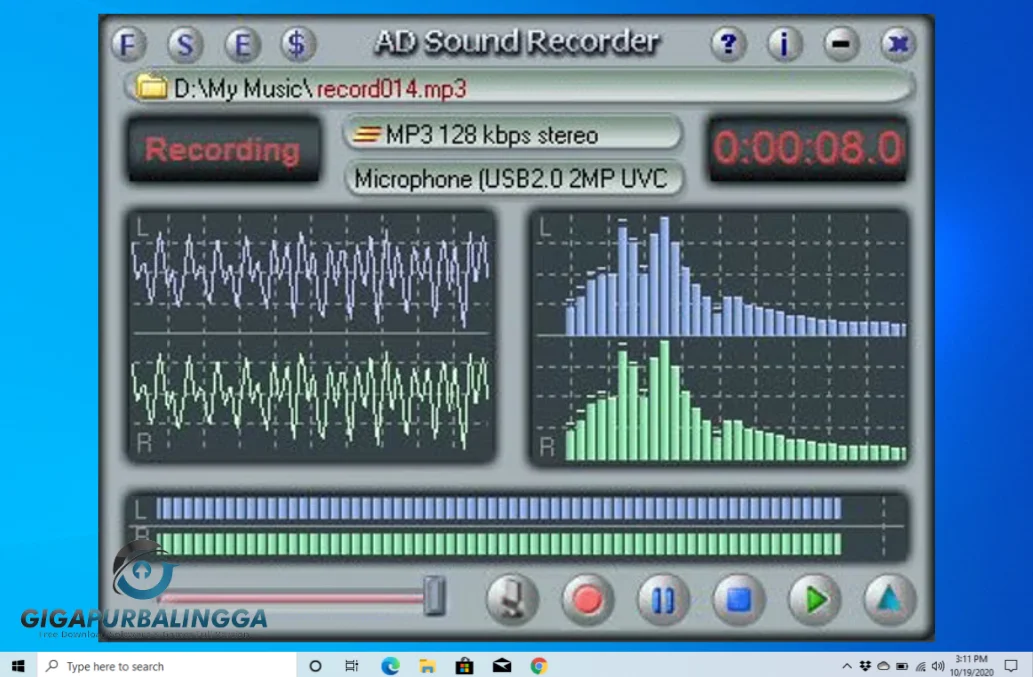Viewport: 1033px width, 677px height.
Task: Open File Explorer from taskbar
Action: coord(428,666)
